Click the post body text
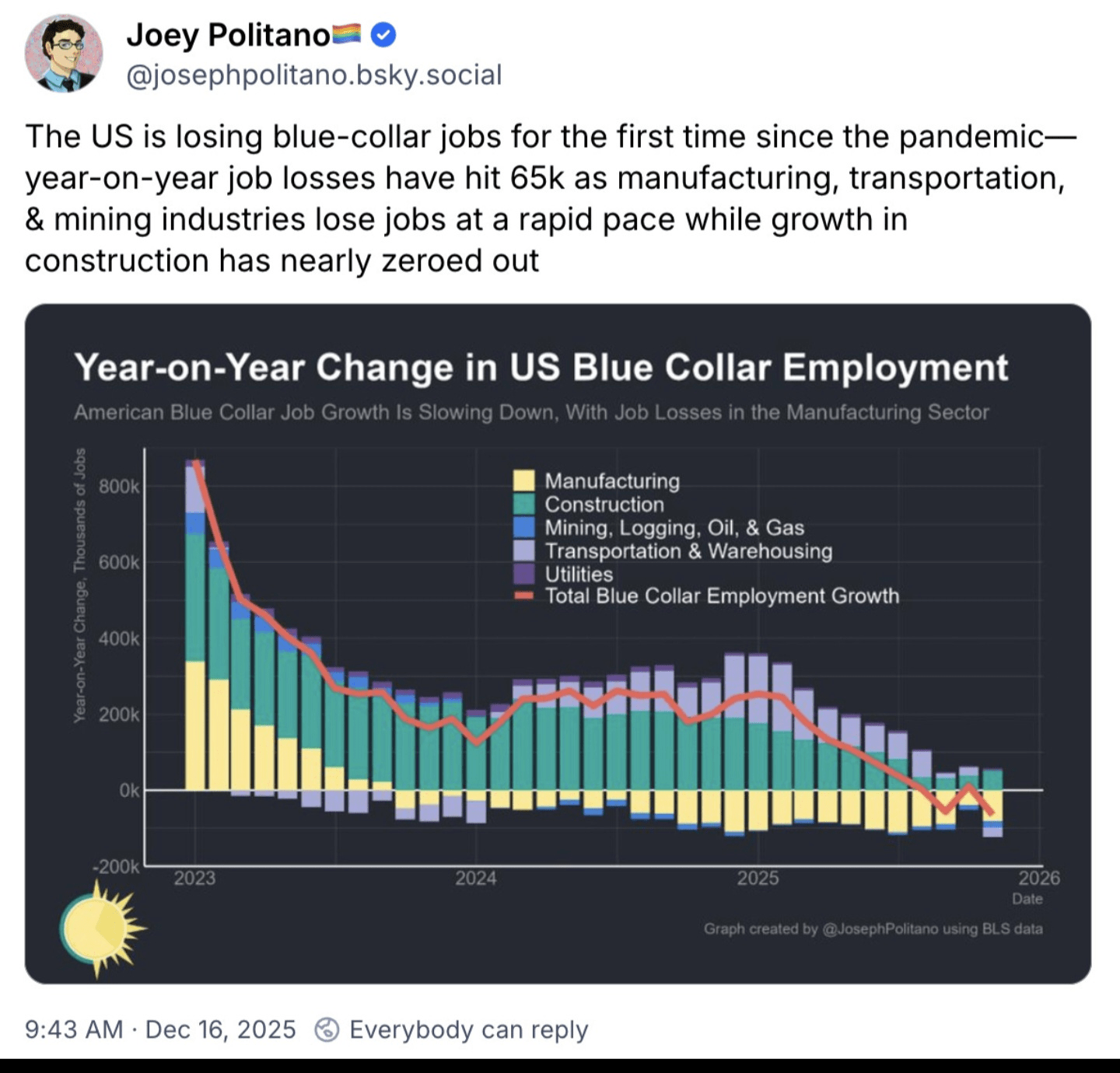The width and height of the screenshot is (1120, 1073). point(544,198)
